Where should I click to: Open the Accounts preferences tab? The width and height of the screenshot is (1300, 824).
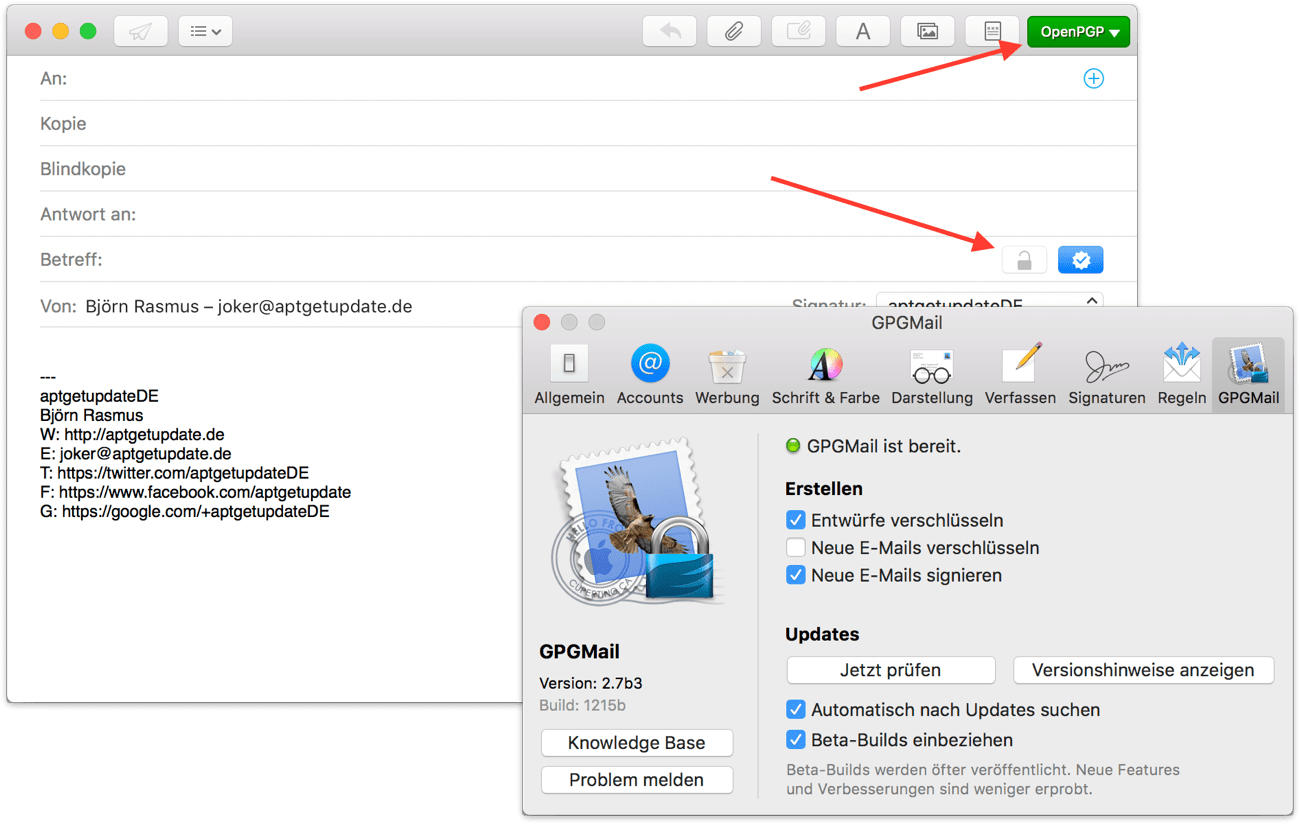click(x=650, y=375)
